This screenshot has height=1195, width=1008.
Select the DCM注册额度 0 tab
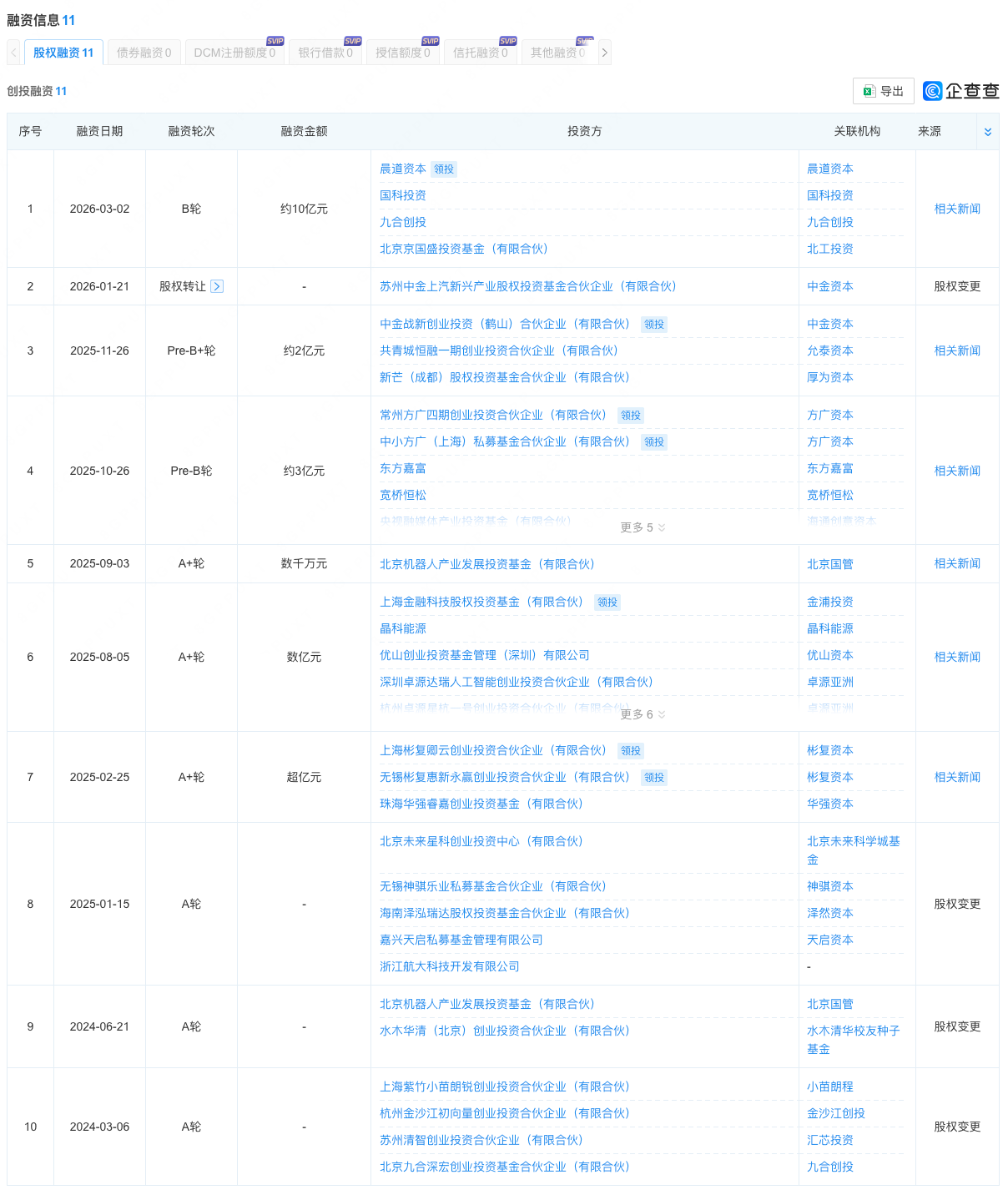click(234, 53)
